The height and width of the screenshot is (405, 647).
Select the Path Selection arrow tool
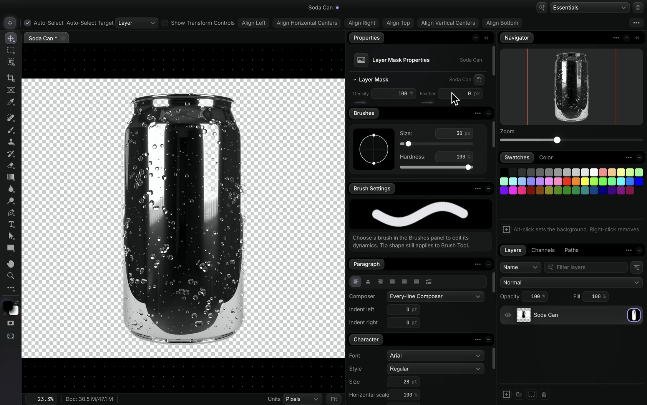pyautogui.click(x=11, y=236)
